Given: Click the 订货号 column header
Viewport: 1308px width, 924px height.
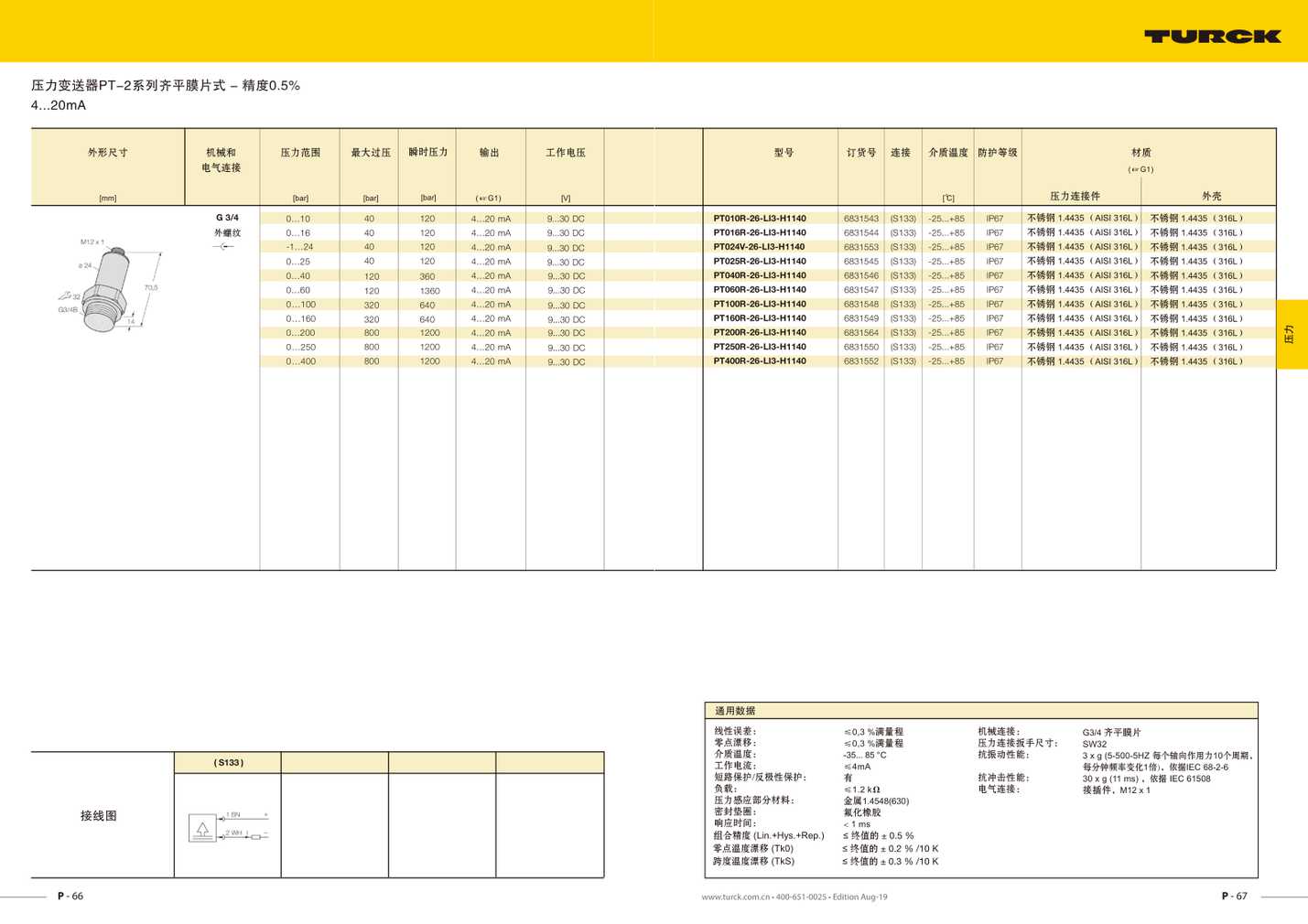Looking at the screenshot, I should click(x=861, y=153).
